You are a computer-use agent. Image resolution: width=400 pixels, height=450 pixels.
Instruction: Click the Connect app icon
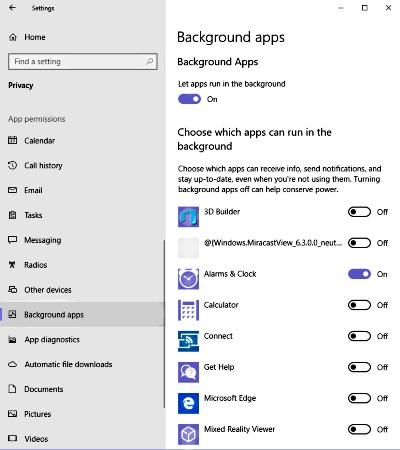tap(188, 341)
